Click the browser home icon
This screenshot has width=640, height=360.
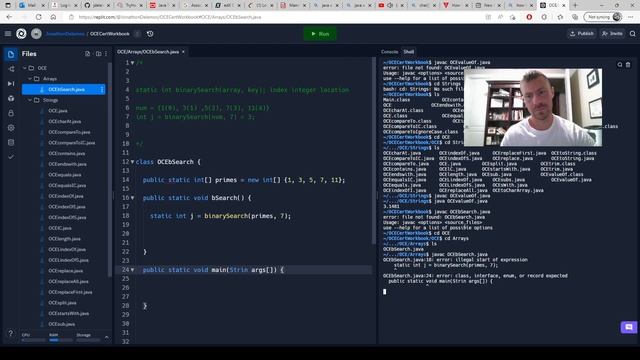click(53, 17)
